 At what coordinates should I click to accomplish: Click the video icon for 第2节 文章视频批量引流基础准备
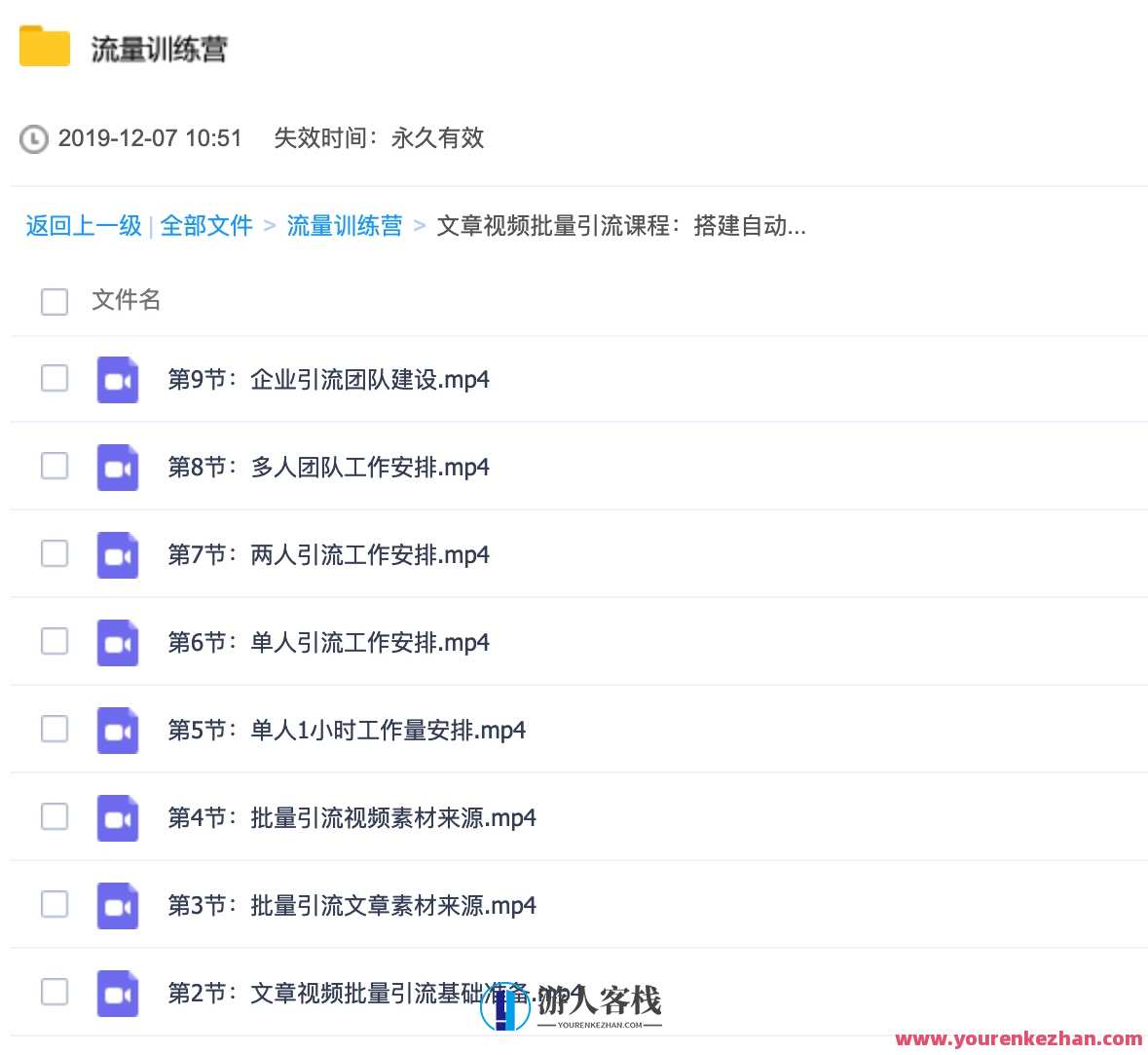117,993
